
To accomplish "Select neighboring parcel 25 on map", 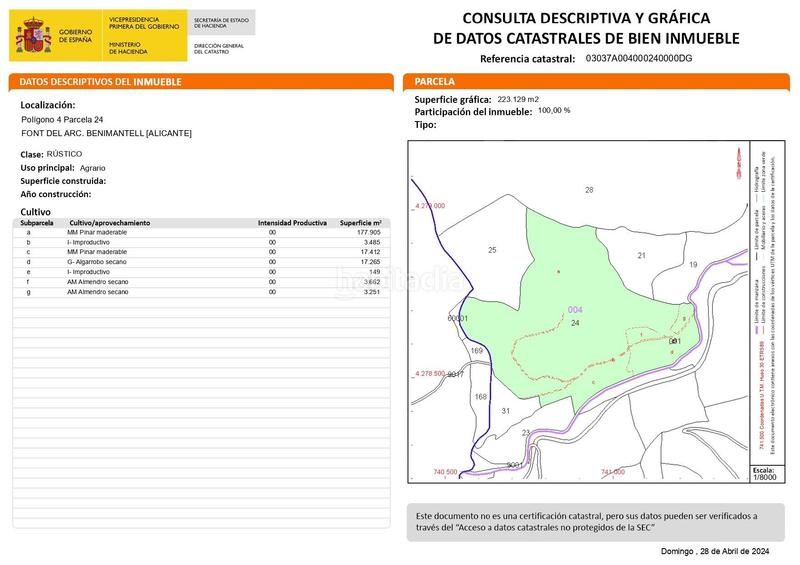I will click(492, 250).
